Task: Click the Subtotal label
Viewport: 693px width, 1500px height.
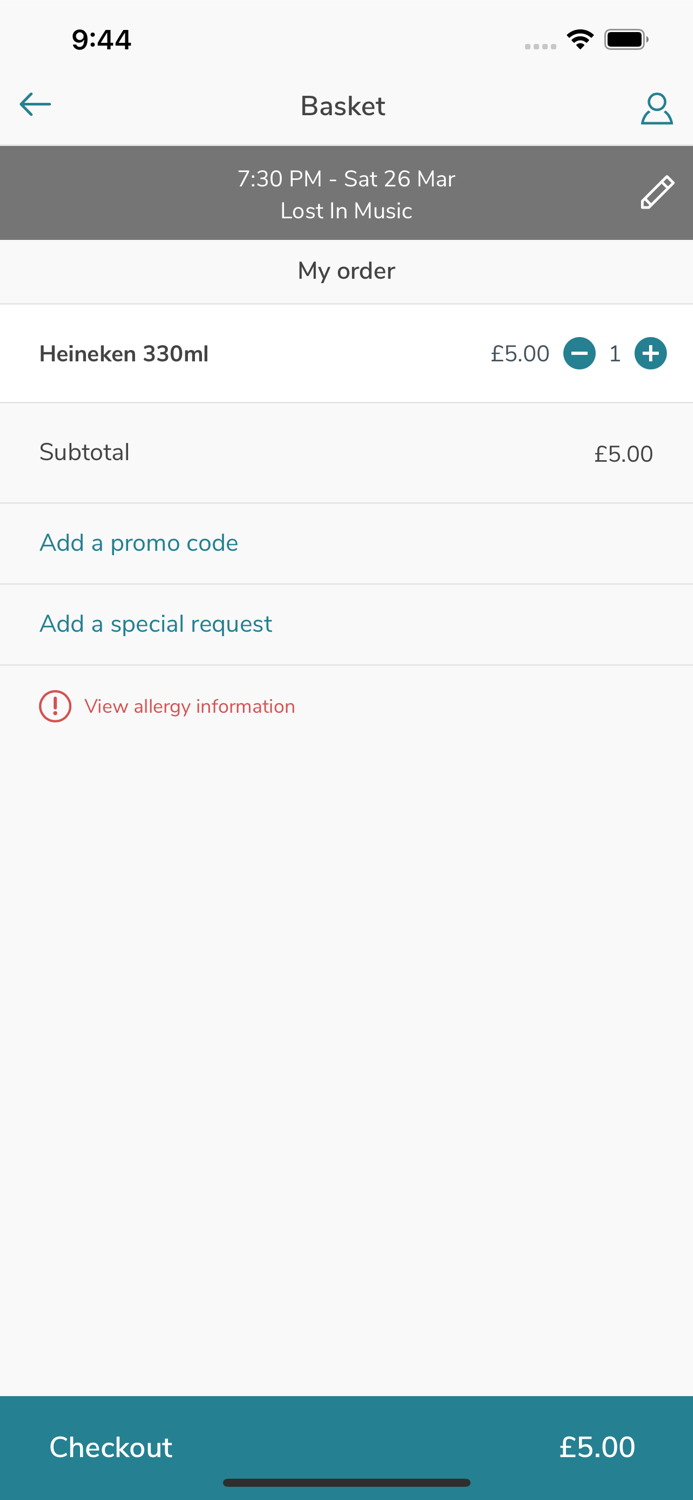Action: click(85, 452)
